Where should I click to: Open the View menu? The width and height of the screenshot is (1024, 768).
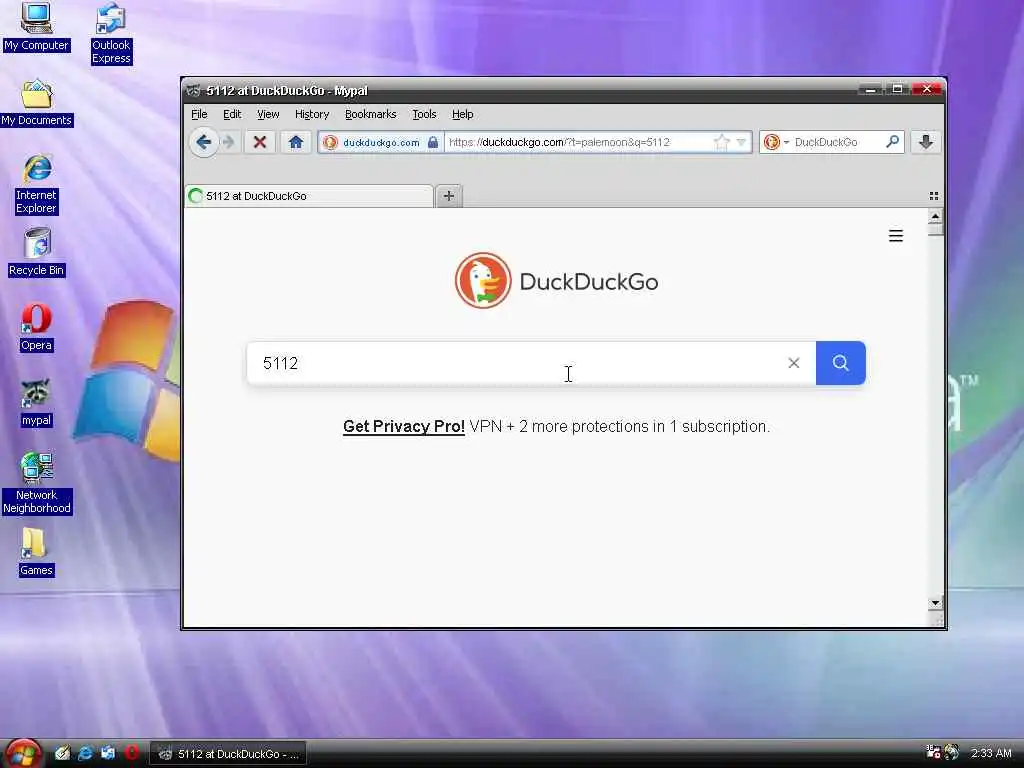(x=268, y=114)
